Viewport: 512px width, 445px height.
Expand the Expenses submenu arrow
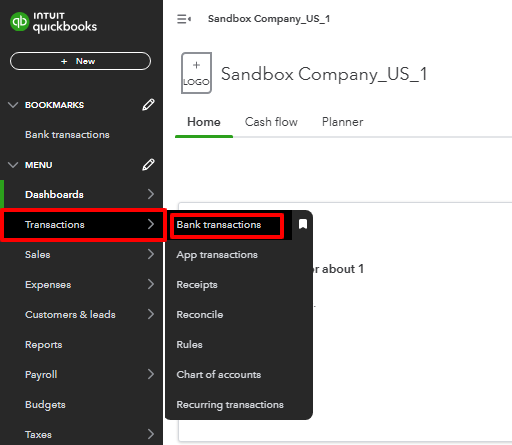[x=151, y=284]
